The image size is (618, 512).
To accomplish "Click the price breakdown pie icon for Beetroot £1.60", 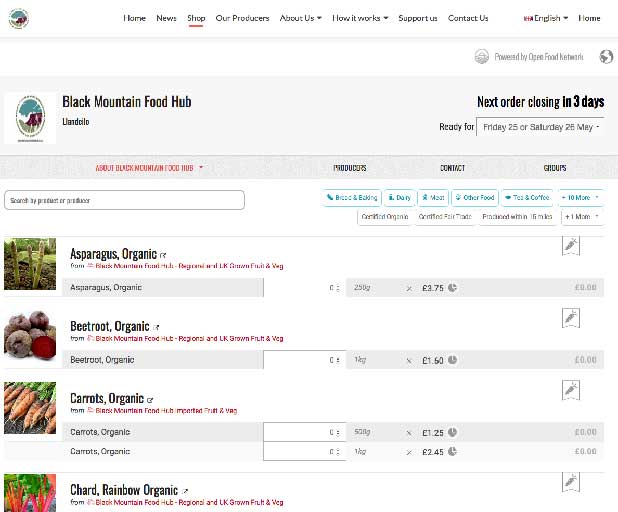I will pyautogui.click(x=452, y=359).
